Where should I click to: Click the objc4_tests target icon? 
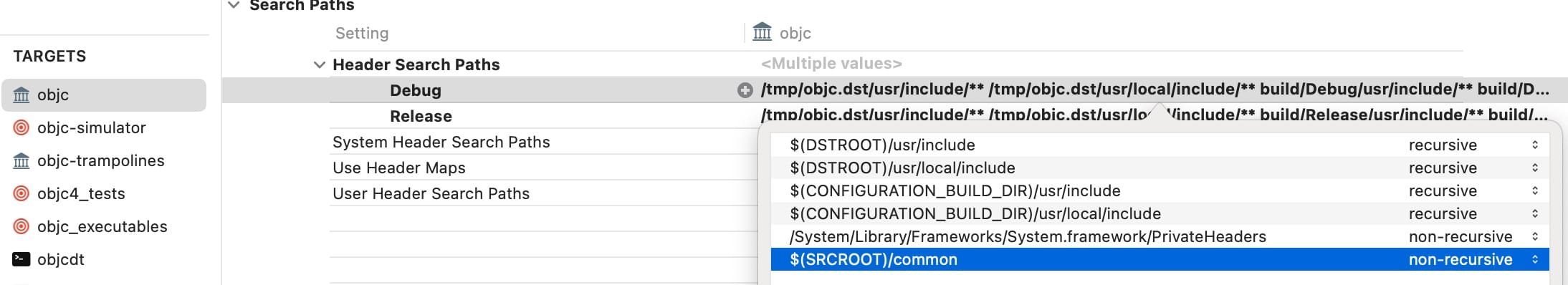(x=21, y=193)
